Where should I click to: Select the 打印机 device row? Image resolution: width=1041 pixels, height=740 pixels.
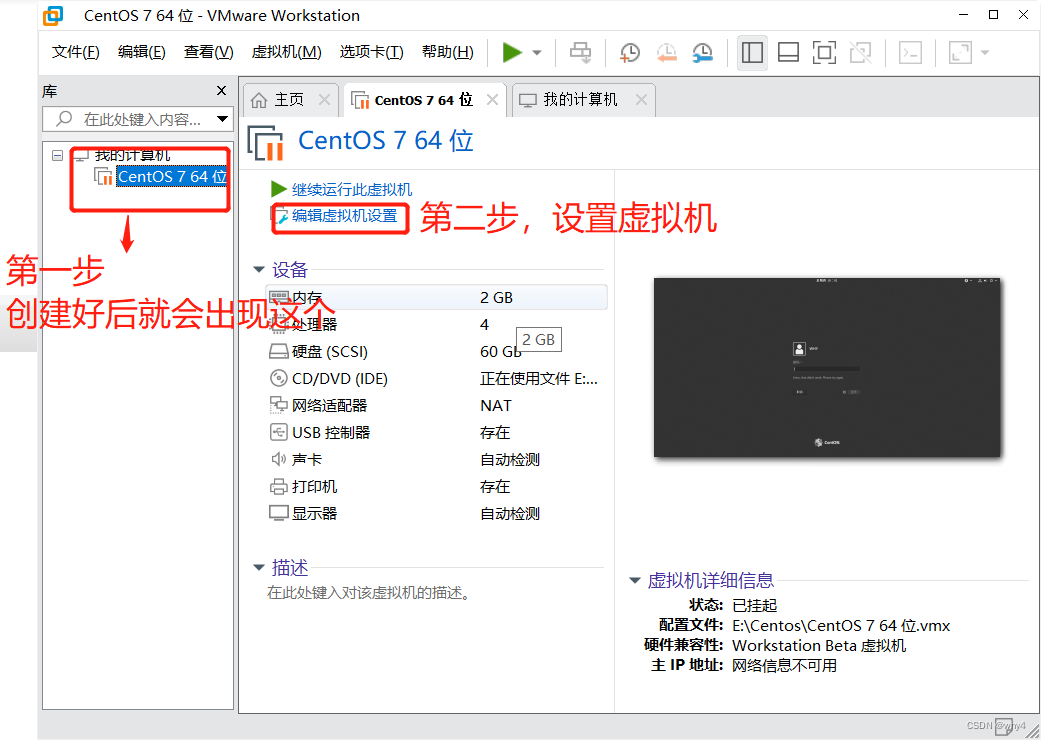coord(436,486)
